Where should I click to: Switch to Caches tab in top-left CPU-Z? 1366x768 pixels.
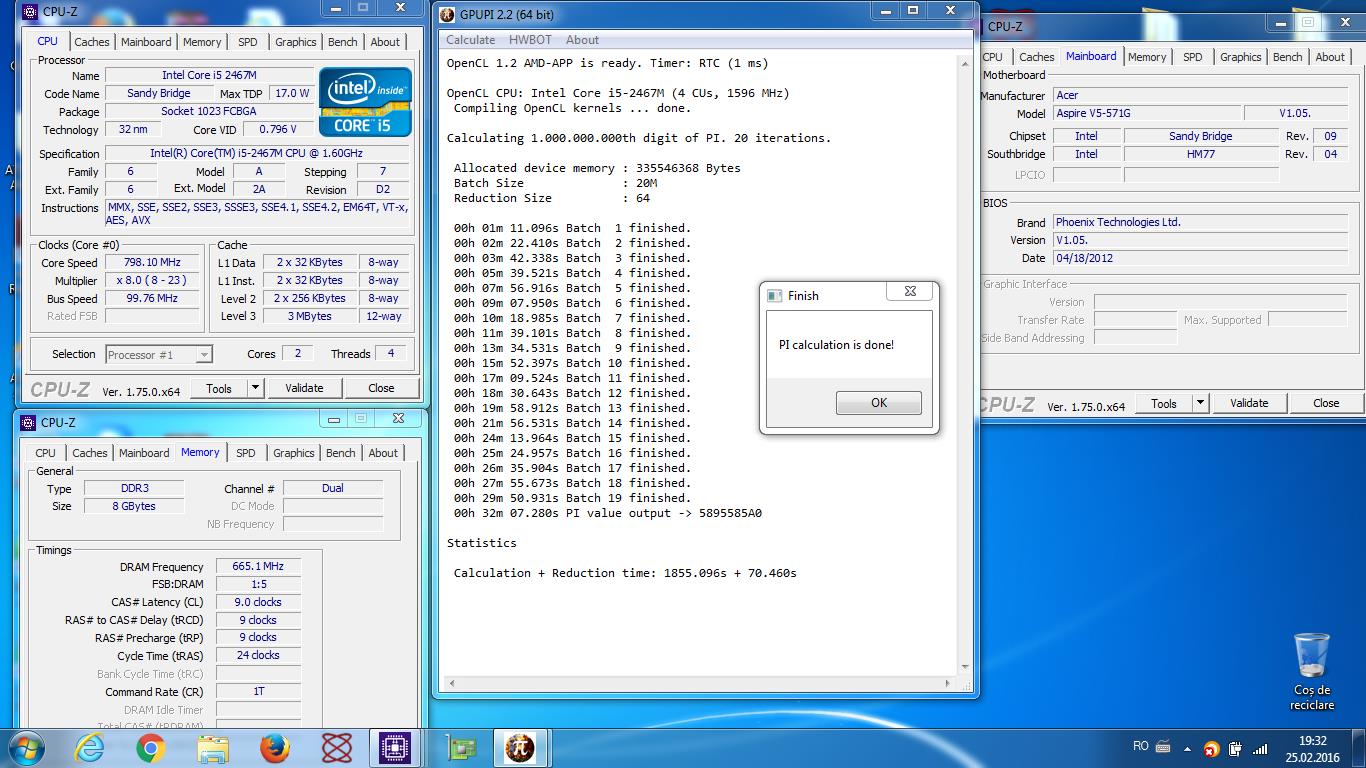pos(92,42)
